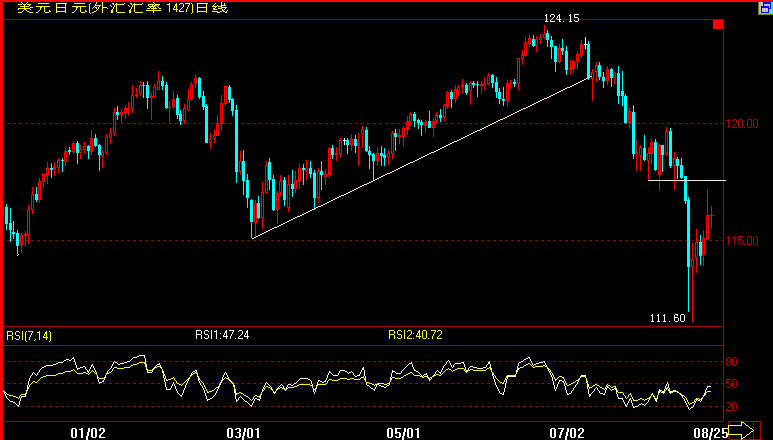
Task: Click the yellow right-arrow scroll button
Action: pos(740,431)
